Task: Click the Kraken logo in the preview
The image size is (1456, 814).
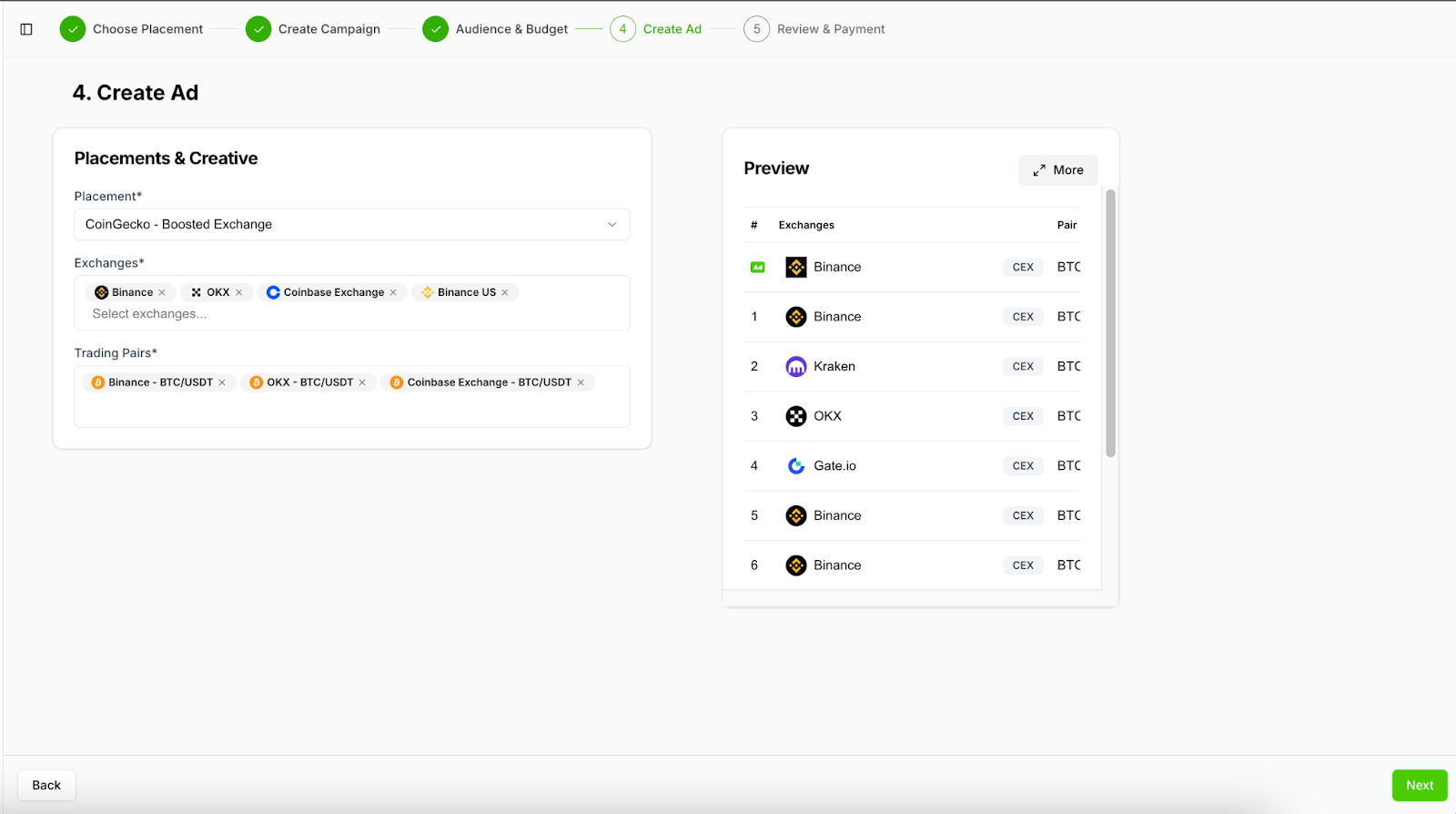Action: tap(796, 367)
